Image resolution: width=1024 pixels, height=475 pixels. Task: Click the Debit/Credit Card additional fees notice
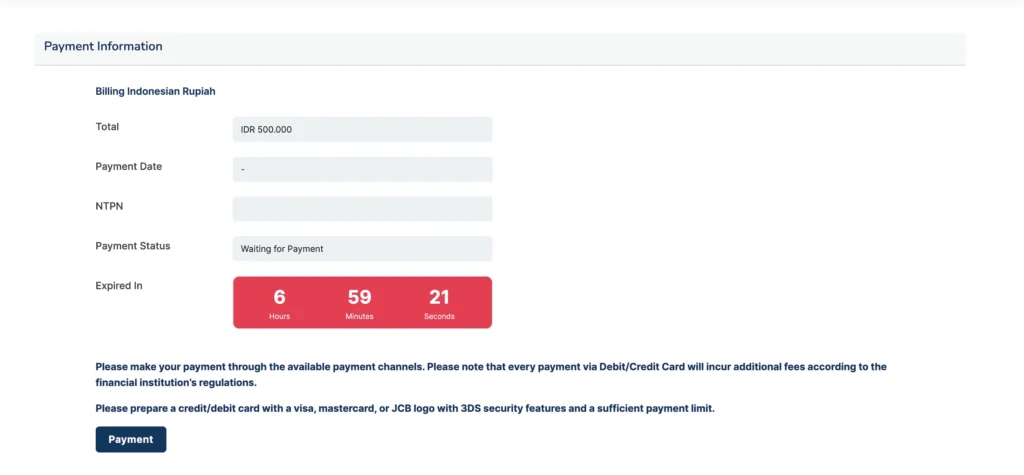[490, 374]
